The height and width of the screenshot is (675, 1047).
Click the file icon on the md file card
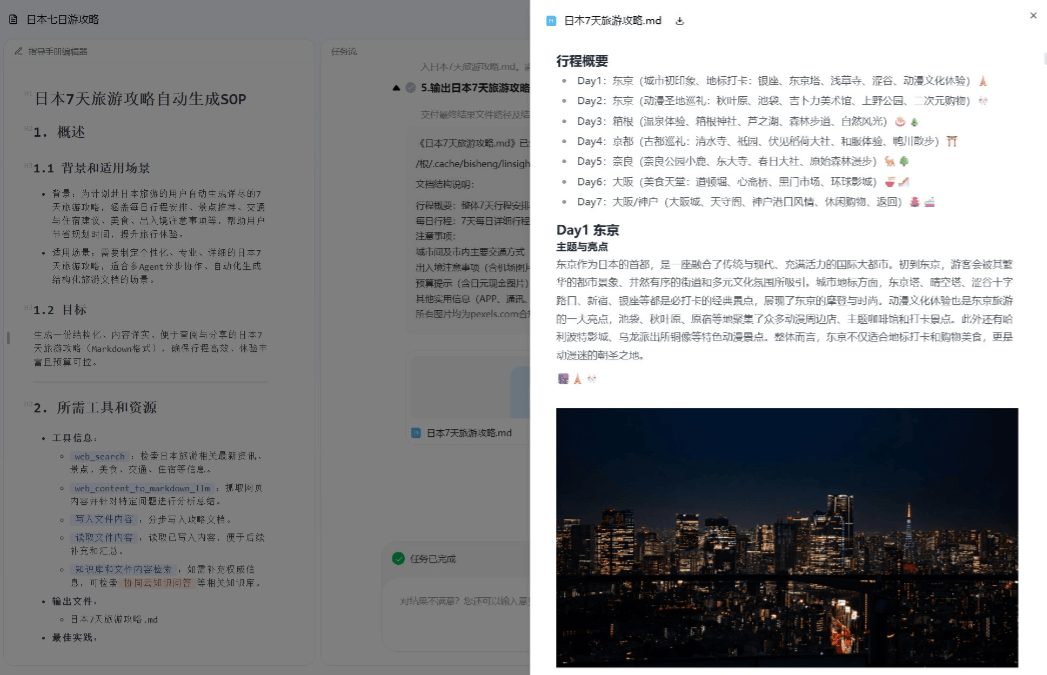[x=416, y=432]
